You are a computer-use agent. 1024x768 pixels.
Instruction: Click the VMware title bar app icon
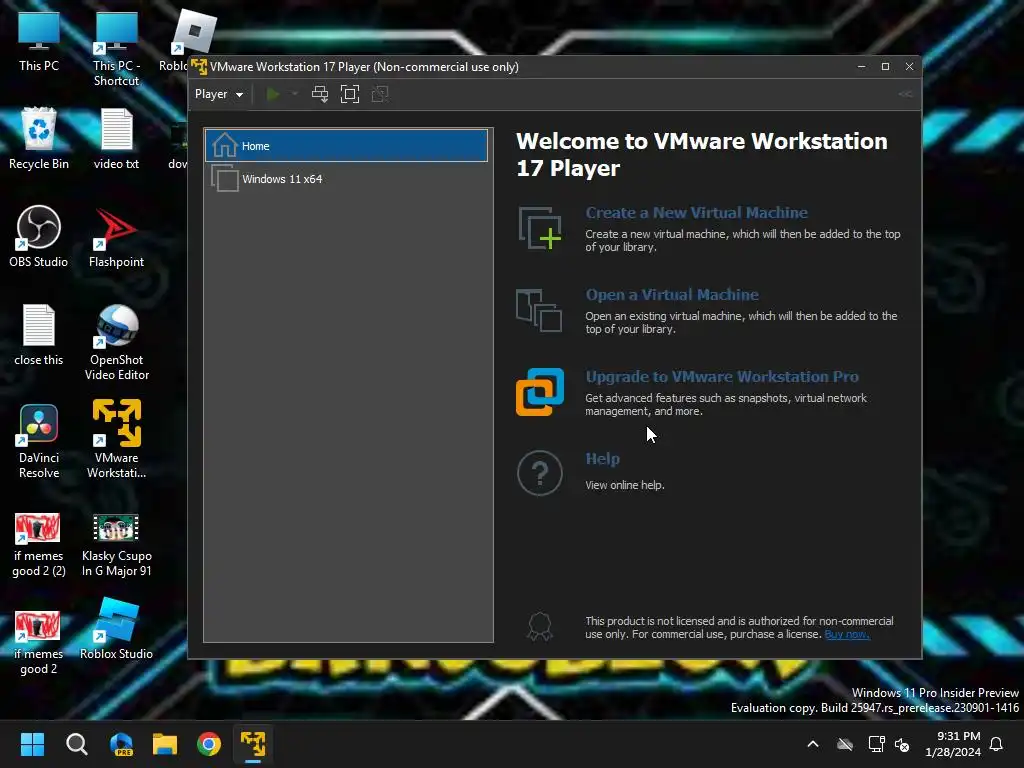[x=199, y=67]
